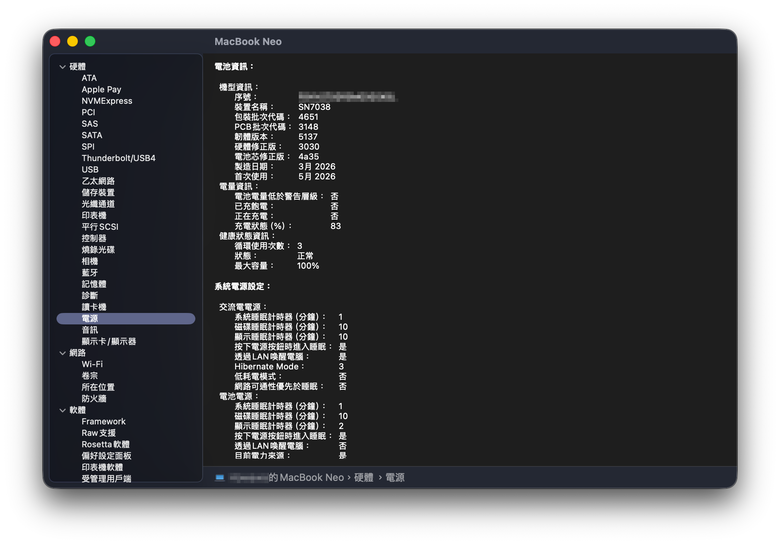The width and height of the screenshot is (780, 545).
Task: Select 防火牆 in the sidebar
Action: pyautogui.click(x=94, y=399)
